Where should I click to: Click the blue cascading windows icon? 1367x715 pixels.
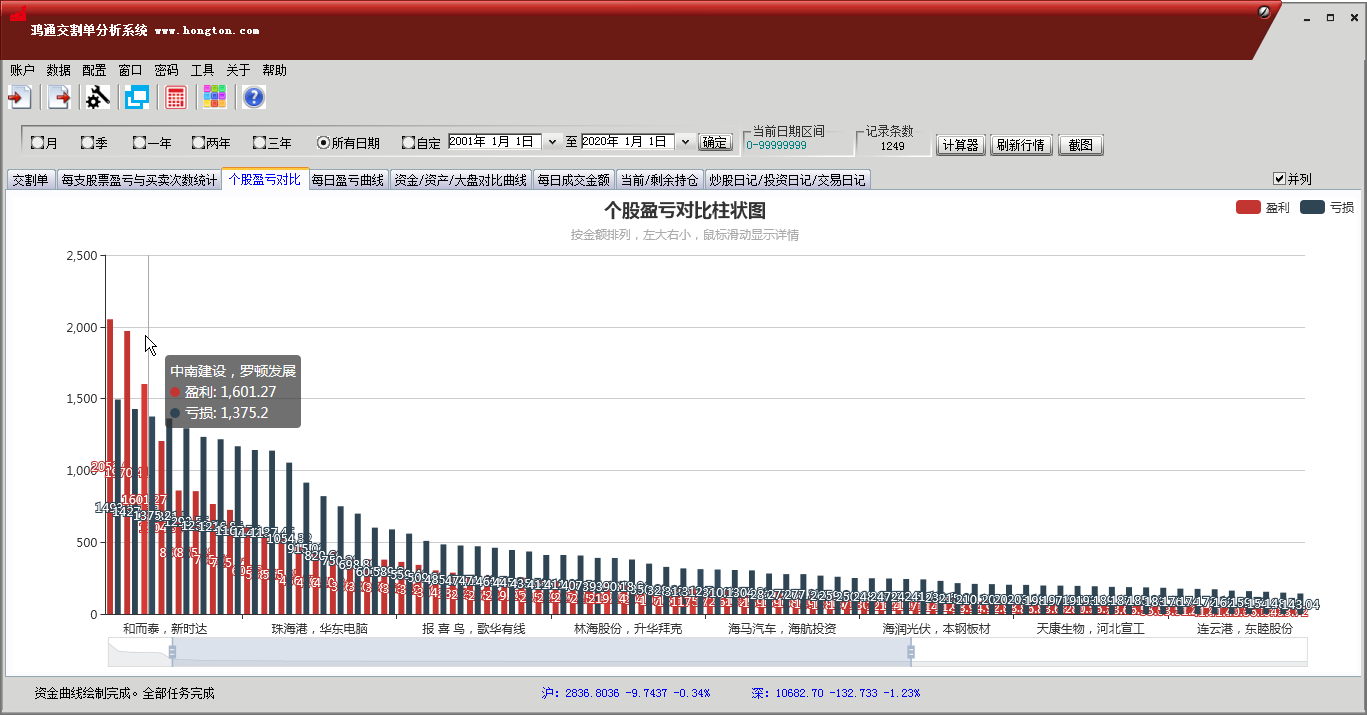click(x=136, y=97)
